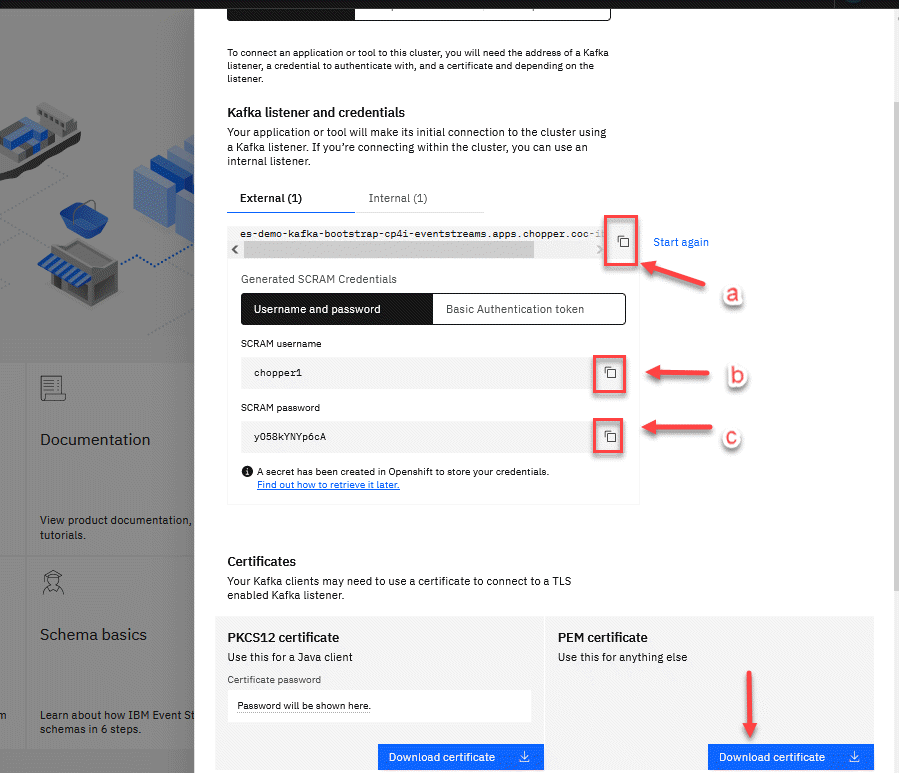Open the External (1) listener tab

[x=271, y=198]
